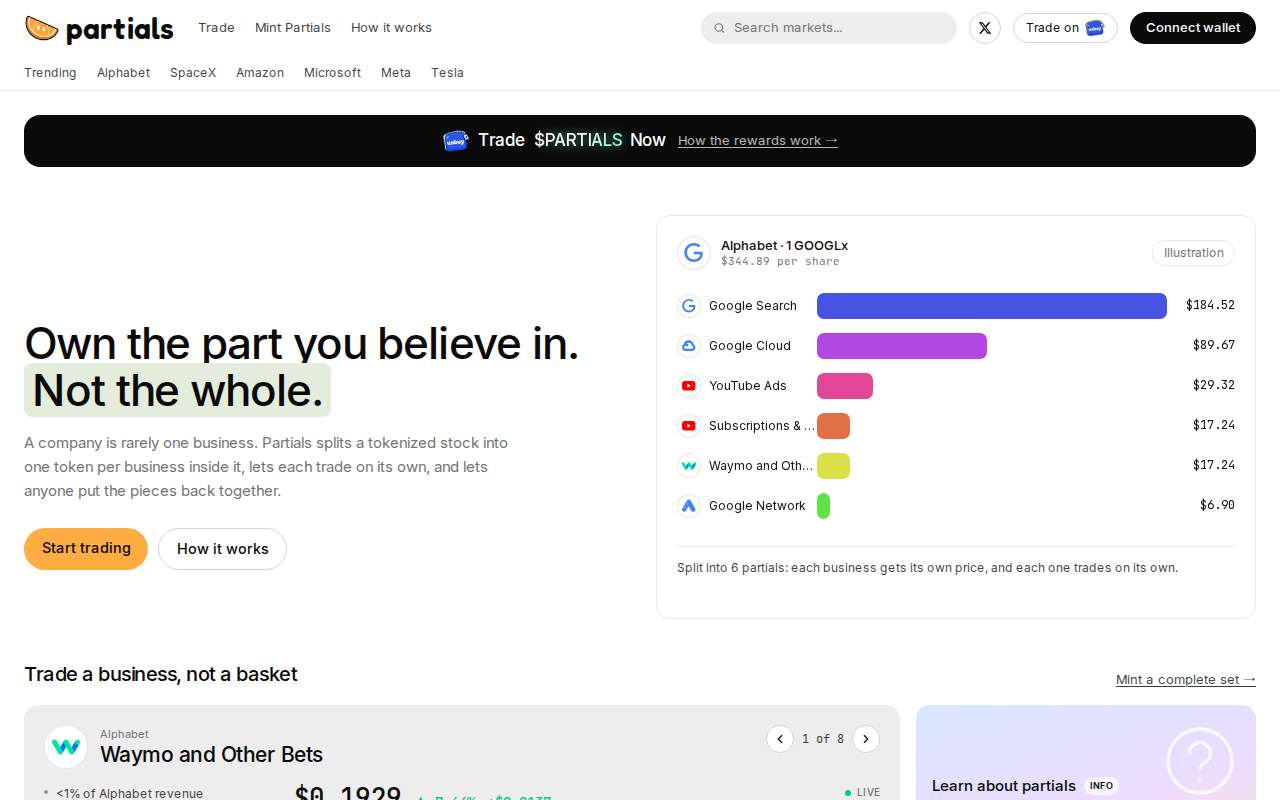Click the Partials orange slice logo
Image resolution: width=1280 pixels, height=800 pixels.
[x=41, y=29]
